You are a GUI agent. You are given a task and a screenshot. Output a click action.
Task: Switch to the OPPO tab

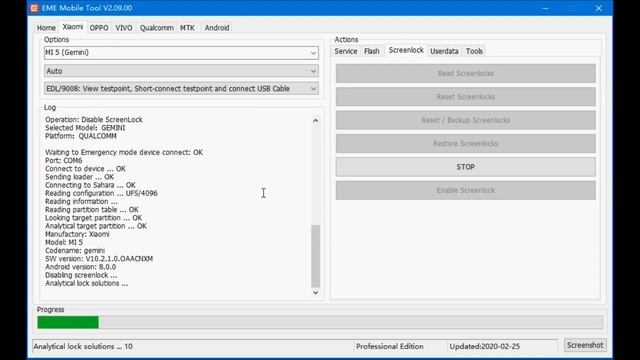click(x=99, y=28)
